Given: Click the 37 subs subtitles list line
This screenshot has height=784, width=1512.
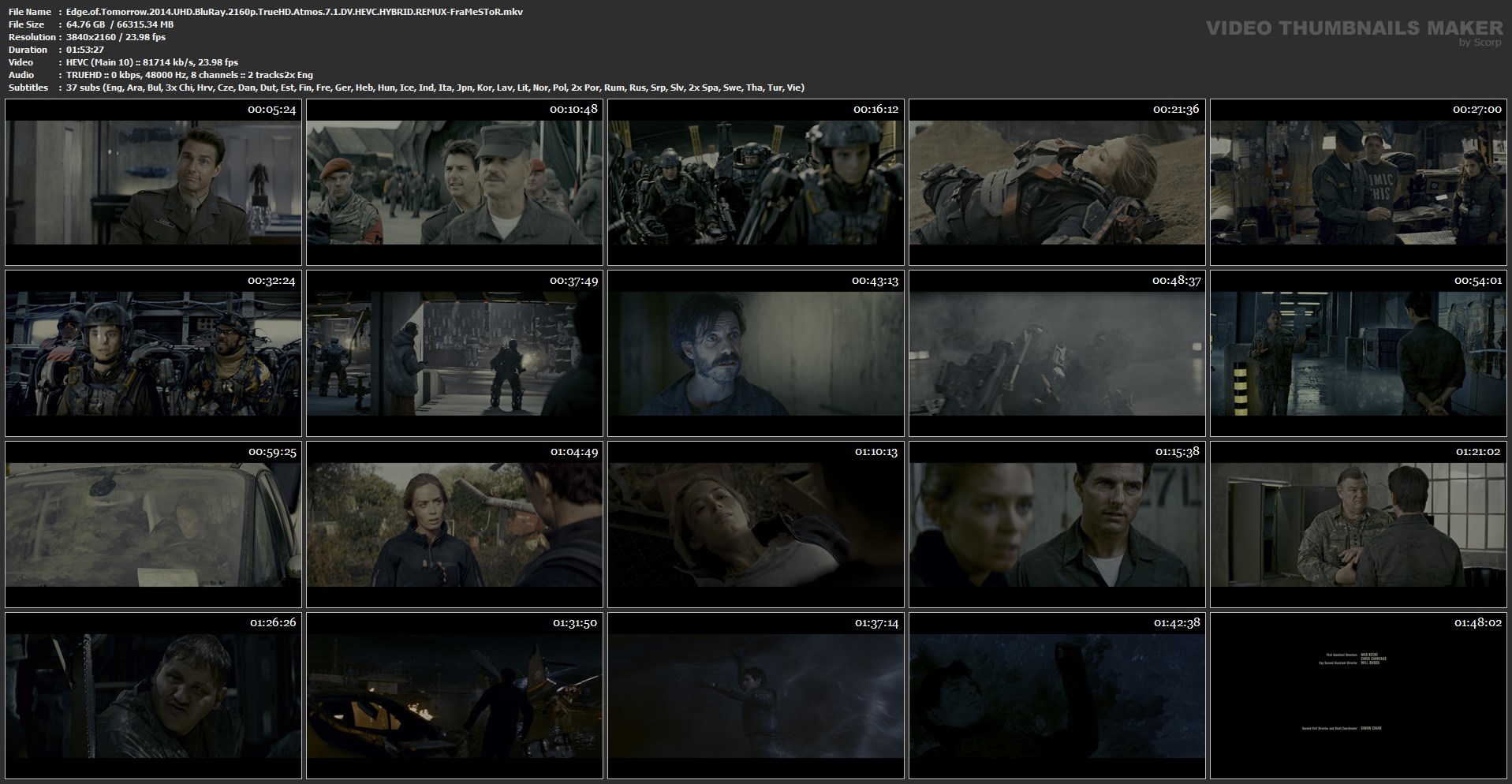Looking at the screenshot, I should (435, 88).
